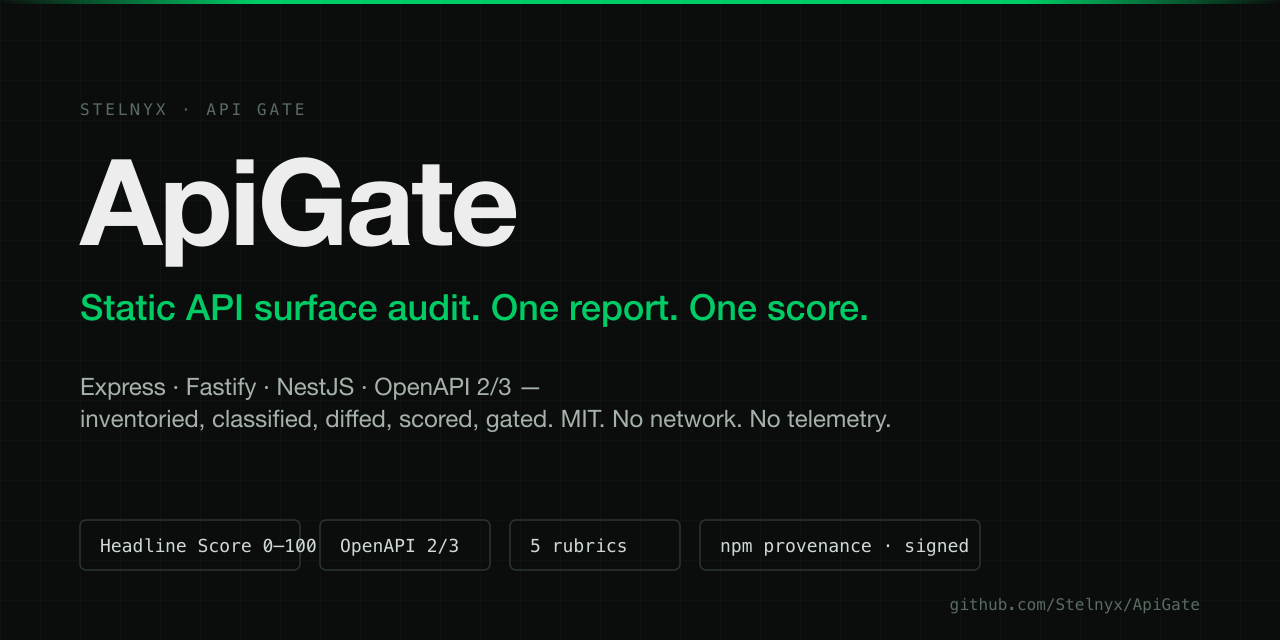Select the green Static API surface audit tagline

click(x=474, y=308)
